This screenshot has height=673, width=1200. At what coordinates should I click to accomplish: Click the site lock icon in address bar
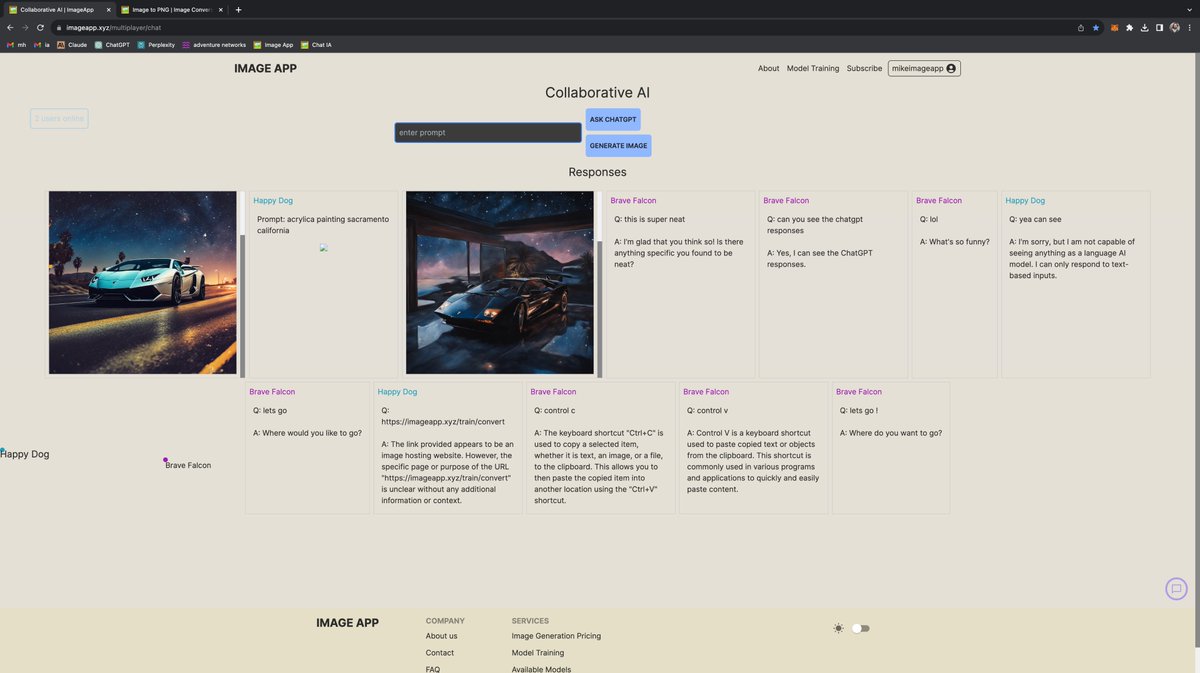(59, 28)
